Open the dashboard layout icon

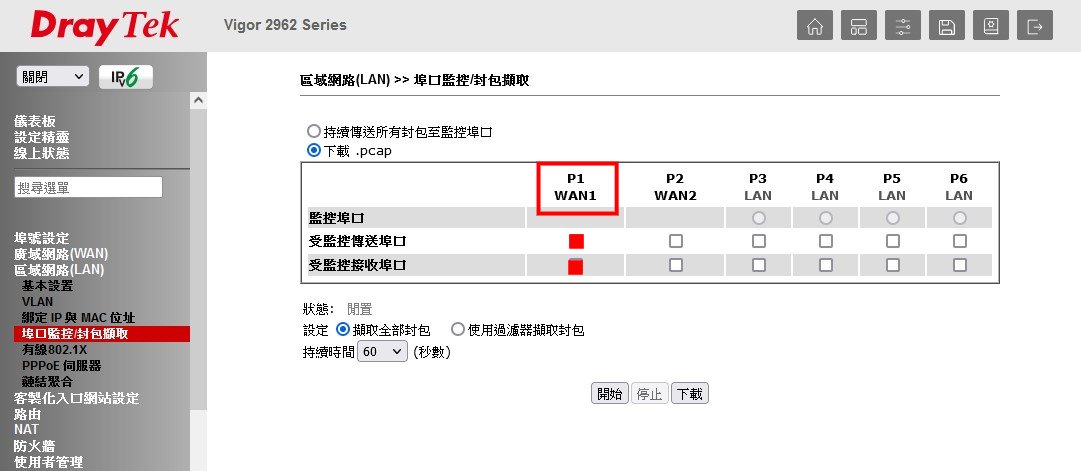click(858, 27)
